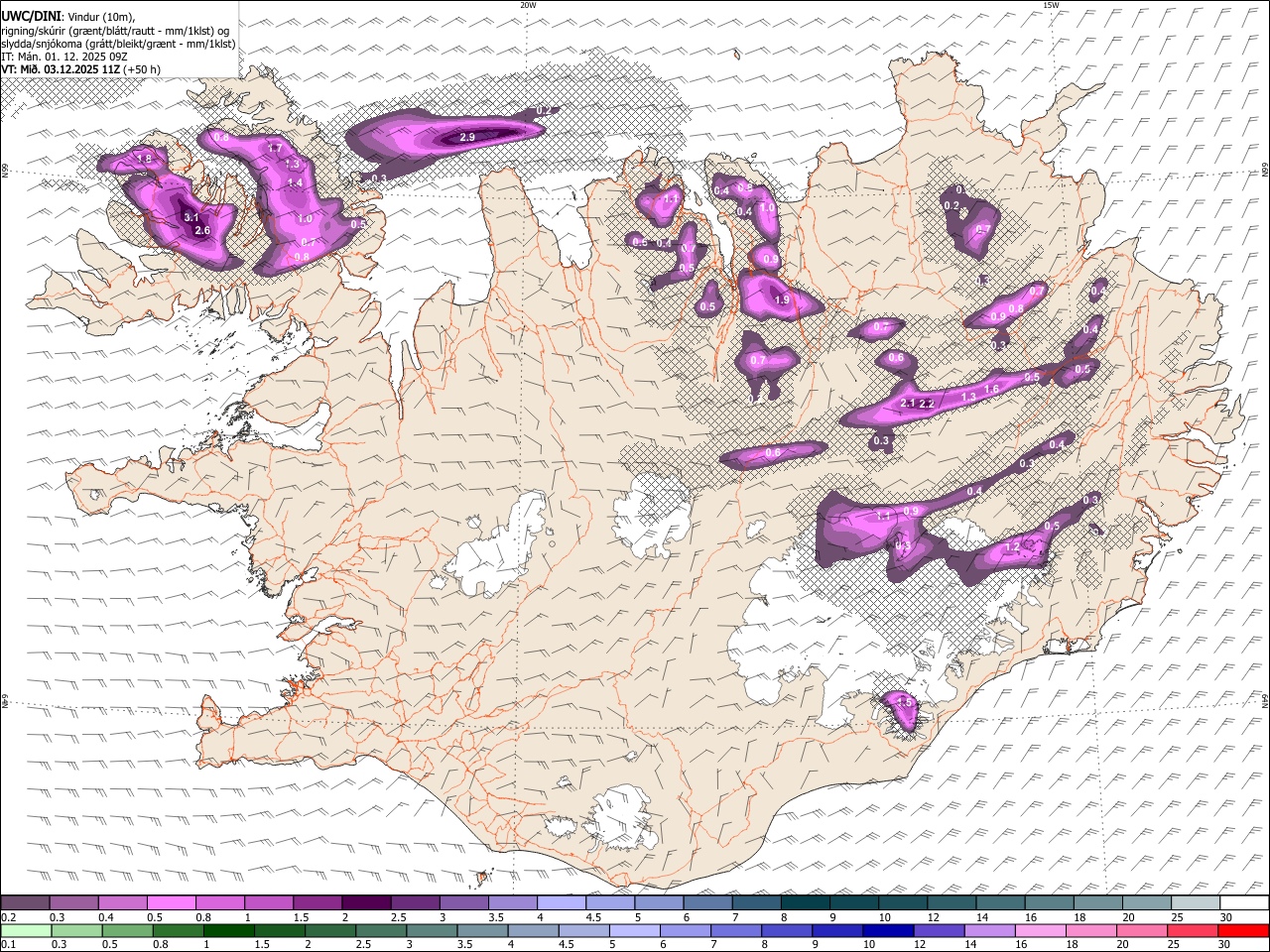Click the lavender 4–4.5 swatch in upper legend row
The width and height of the screenshot is (1270, 952).
562,903
